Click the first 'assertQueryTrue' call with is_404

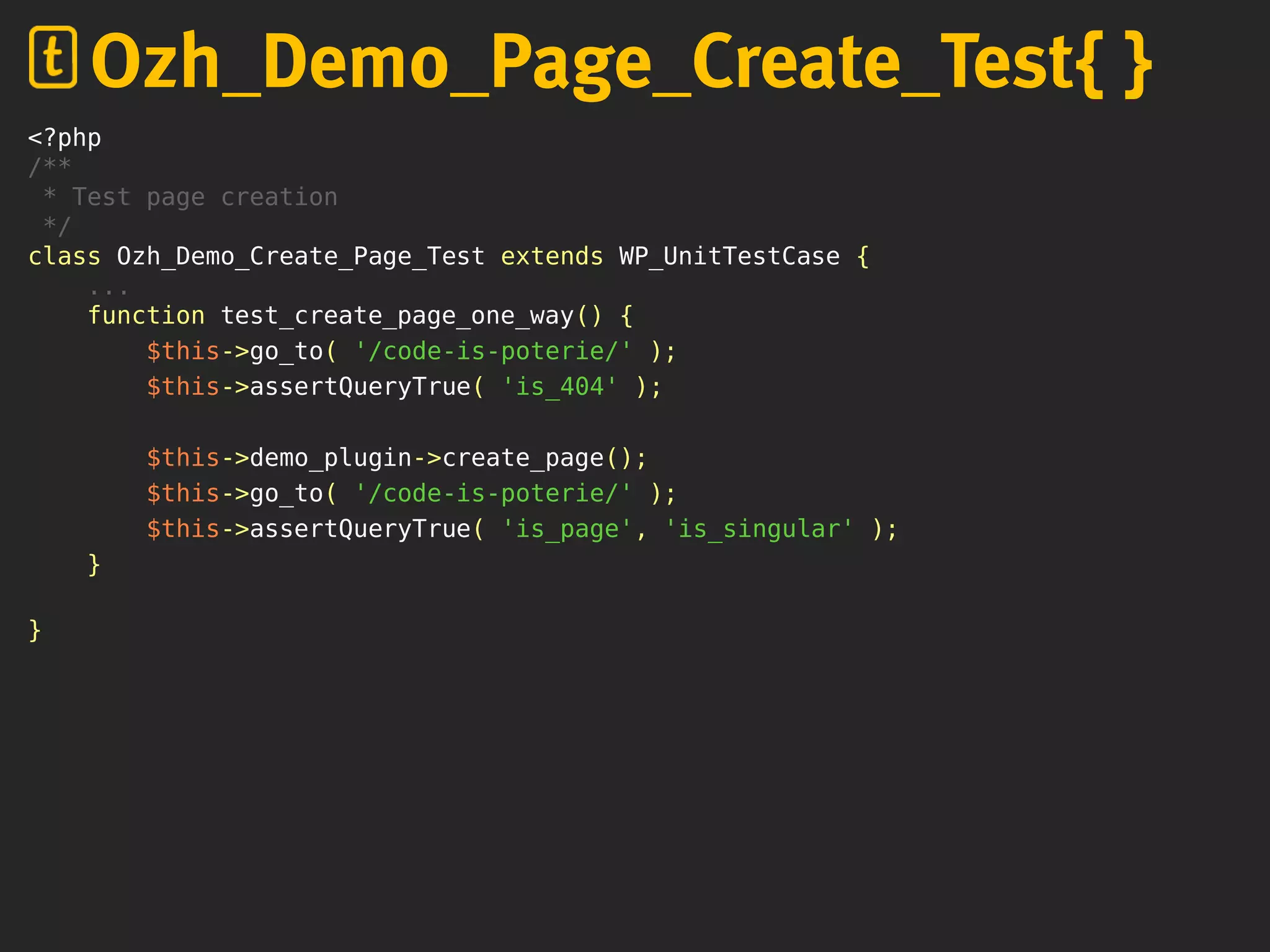tap(360, 387)
